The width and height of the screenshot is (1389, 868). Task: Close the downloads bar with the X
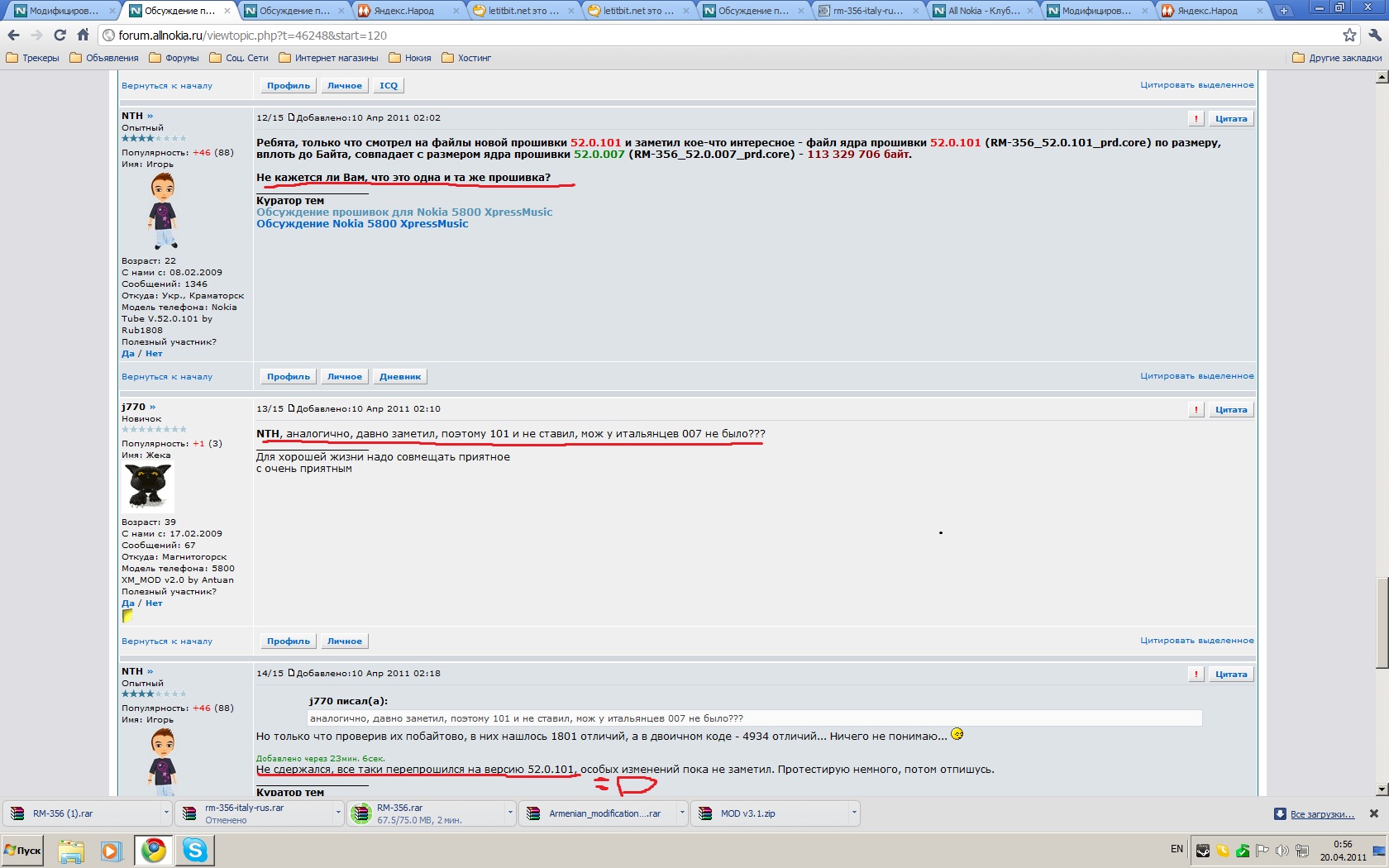click(x=1374, y=813)
